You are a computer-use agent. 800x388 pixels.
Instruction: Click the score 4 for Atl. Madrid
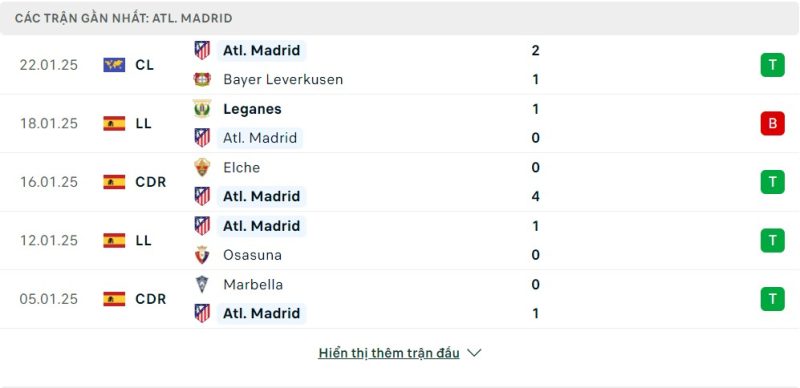[535, 197]
